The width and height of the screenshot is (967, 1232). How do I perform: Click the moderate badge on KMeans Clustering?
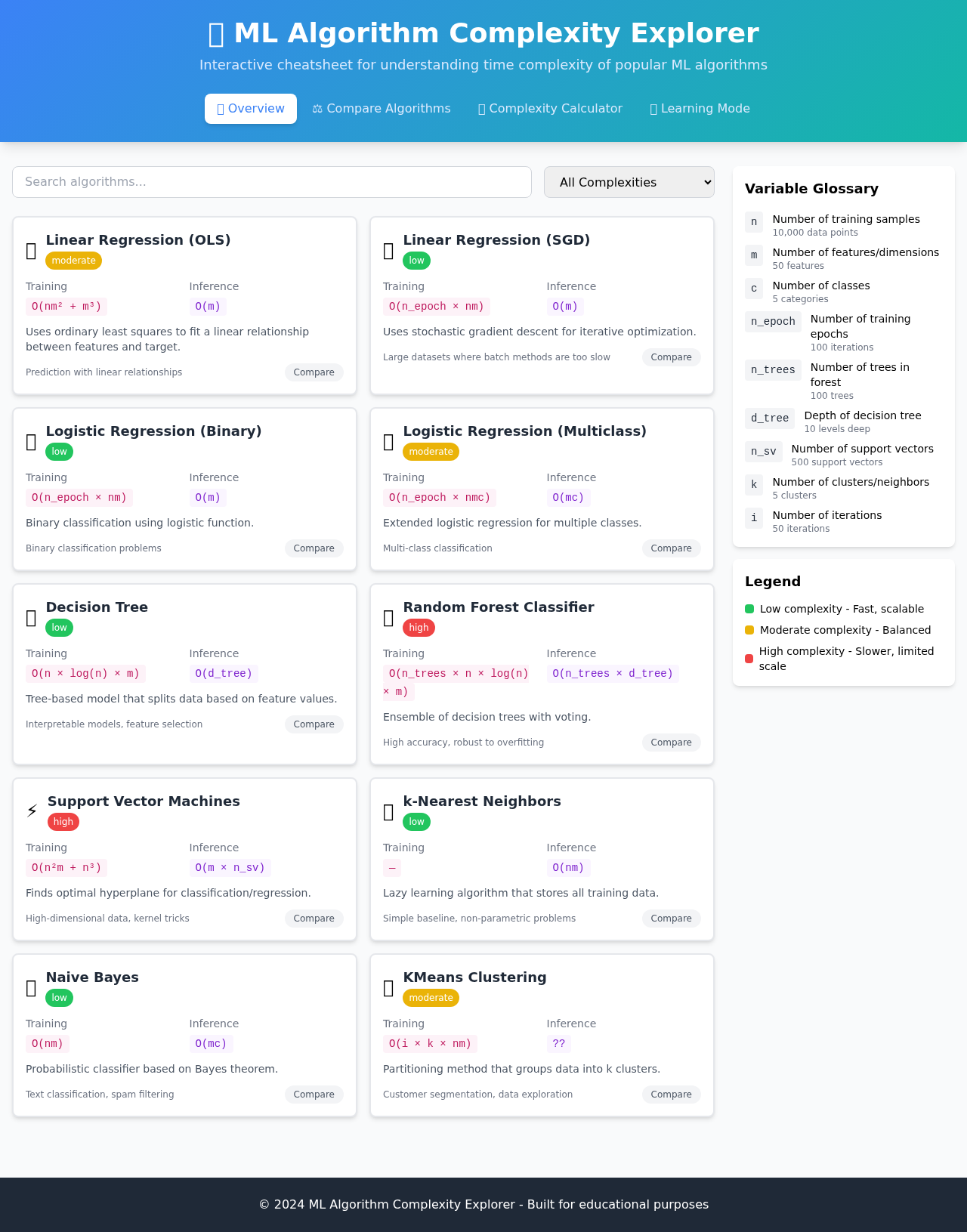pyautogui.click(x=431, y=998)
